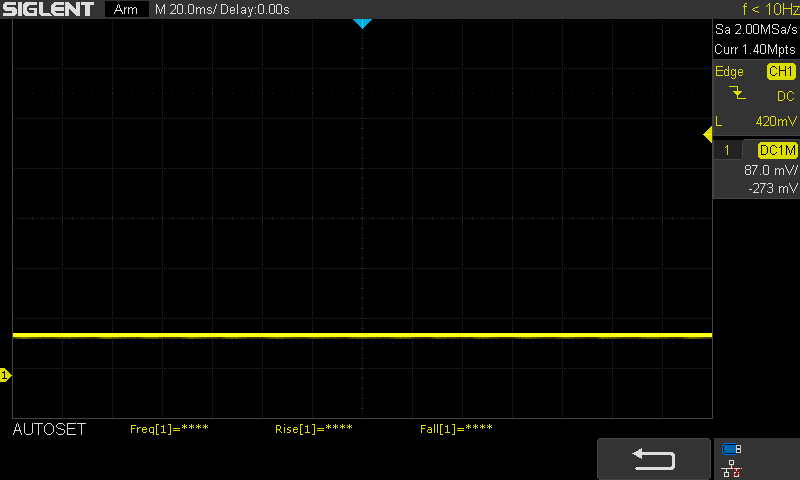The width and height of the screenshot is (800, 480).
Task: Click the Rise[1] measurement readout
Action: pyautogui.click(x=314, y=429)
